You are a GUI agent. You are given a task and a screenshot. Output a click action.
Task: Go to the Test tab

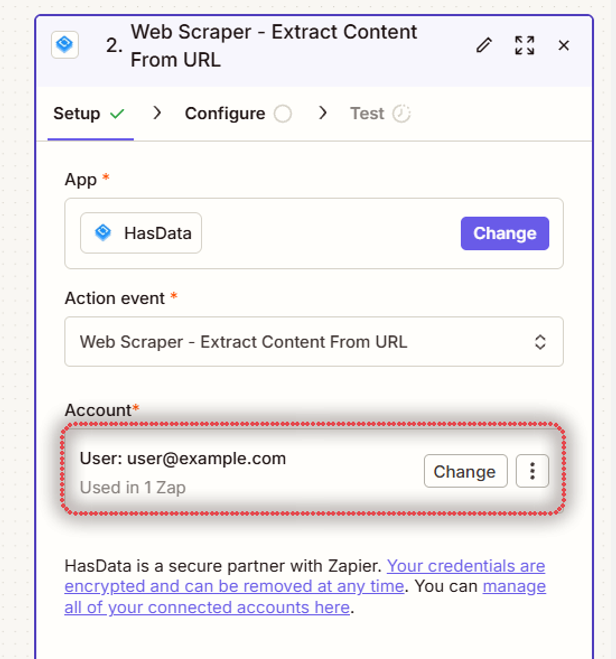click(380, 113)
